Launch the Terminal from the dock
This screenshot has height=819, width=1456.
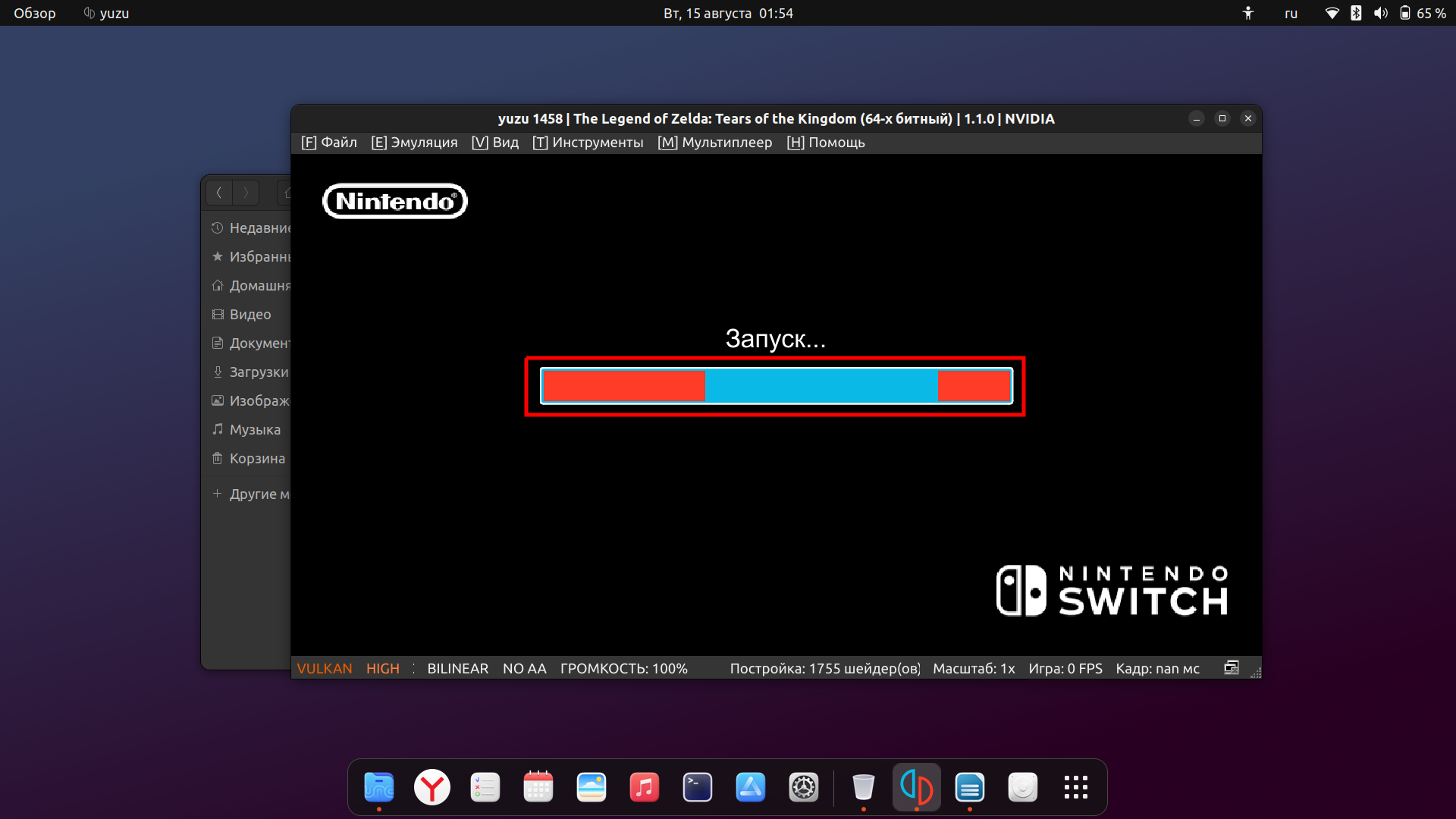click(698, 787)
